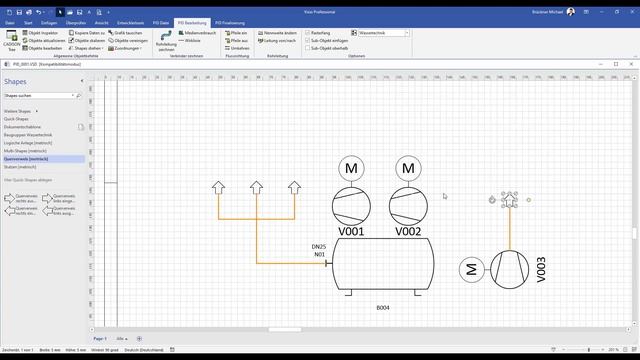Click the vertical scrollbar thumb
This screenshot has width=640, height=360.
(634, 233)
